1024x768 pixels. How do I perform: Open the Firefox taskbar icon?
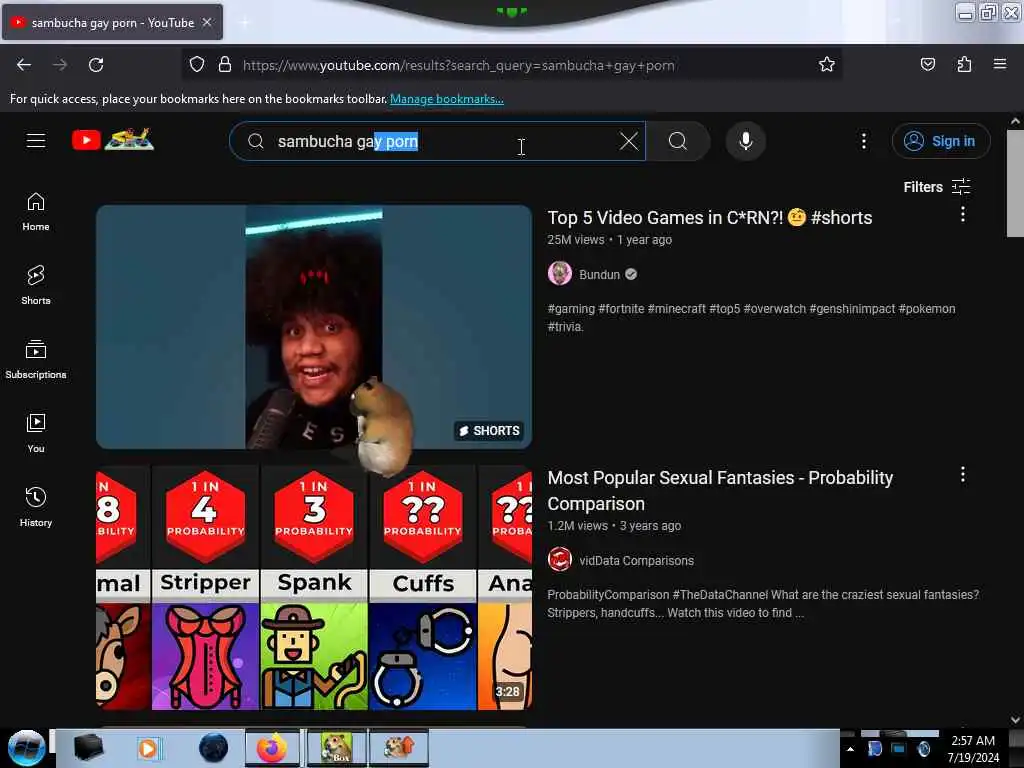click(272, 748)
